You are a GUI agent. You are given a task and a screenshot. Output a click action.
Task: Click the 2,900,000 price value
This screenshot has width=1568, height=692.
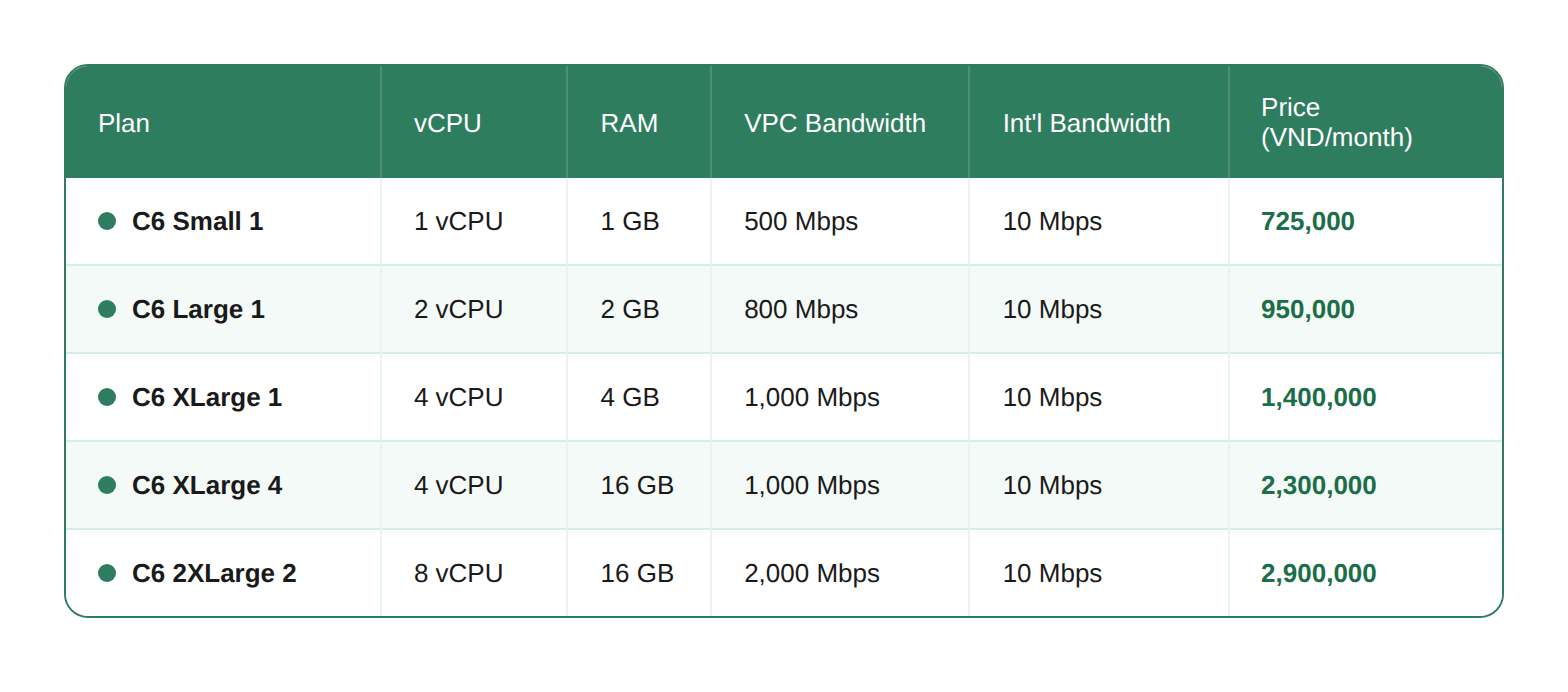1319,573
